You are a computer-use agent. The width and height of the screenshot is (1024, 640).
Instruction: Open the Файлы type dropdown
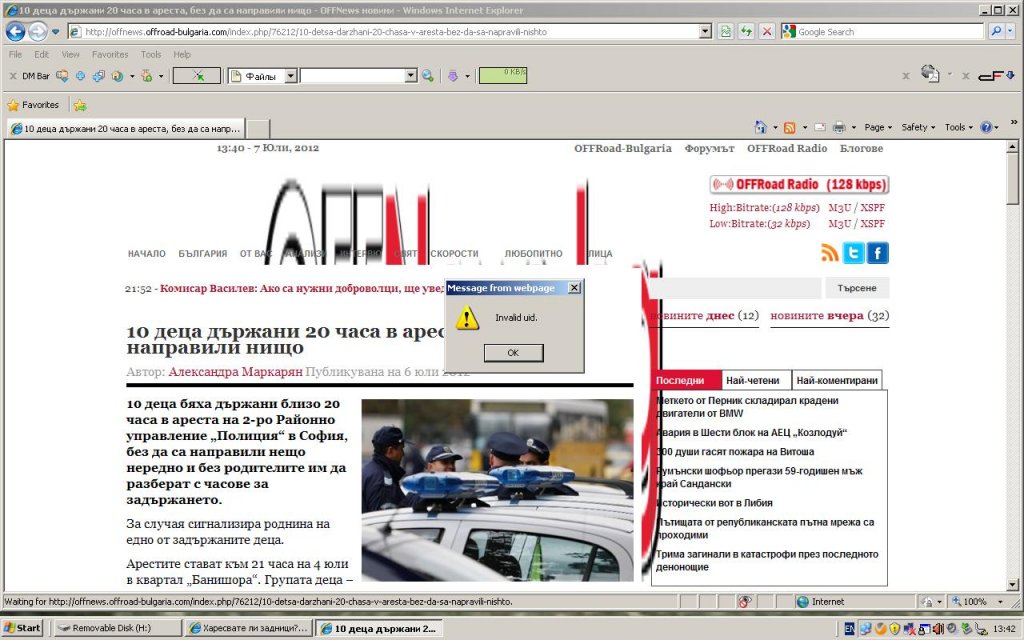coord(291,76)
